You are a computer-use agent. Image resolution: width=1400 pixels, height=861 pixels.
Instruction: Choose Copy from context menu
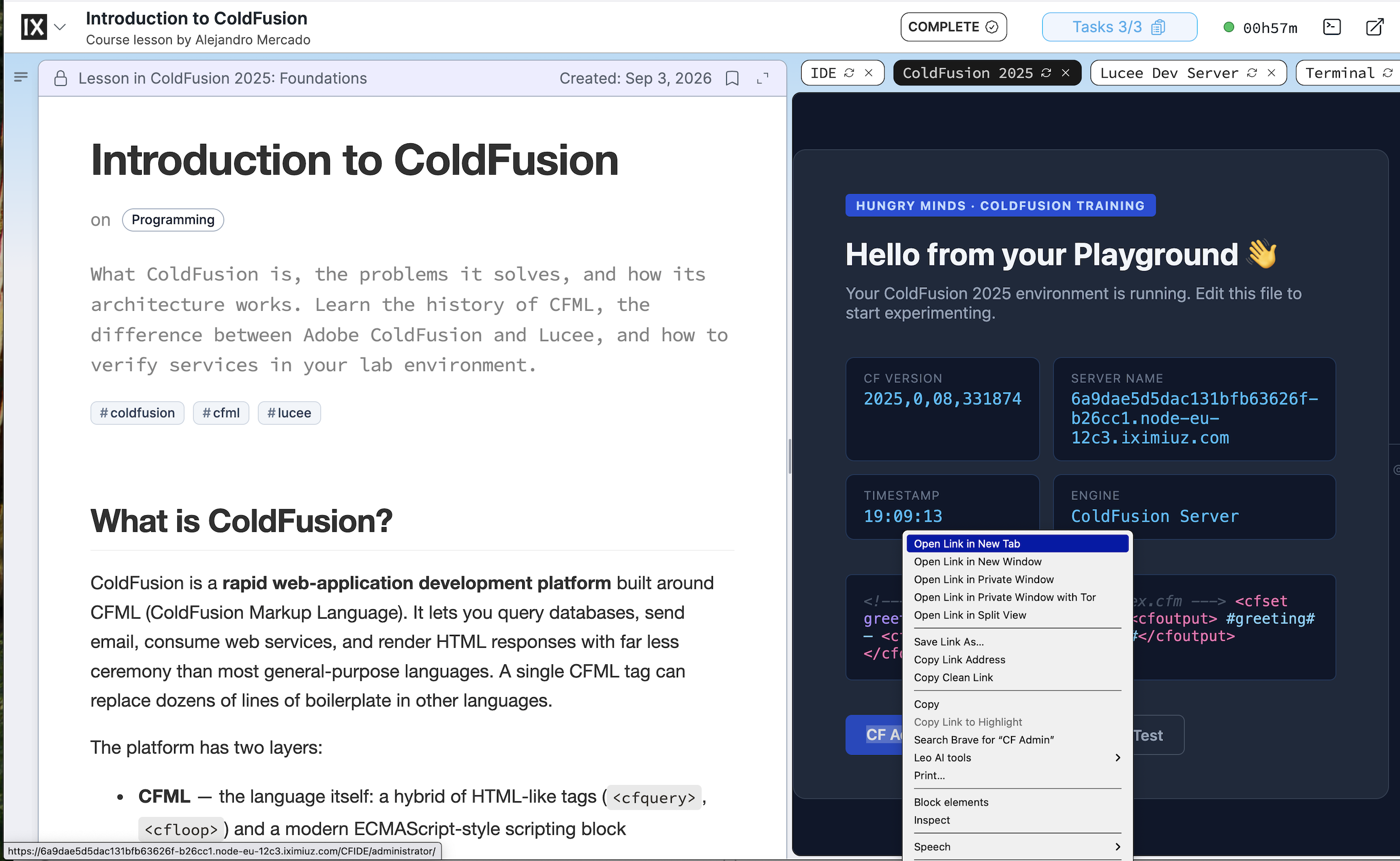pos(1017,704)
